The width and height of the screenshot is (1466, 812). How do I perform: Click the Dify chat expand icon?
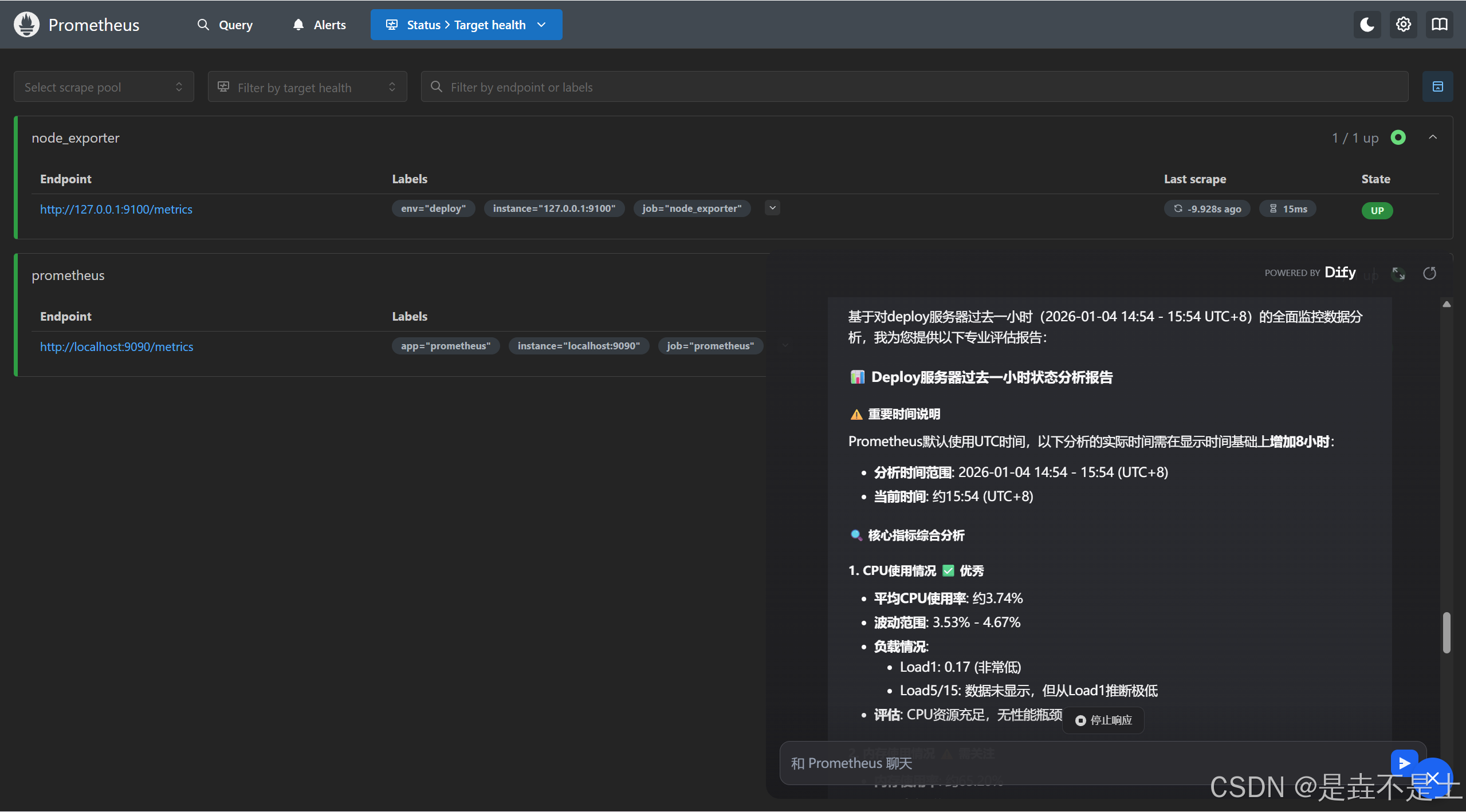[x=1398, y=274]
